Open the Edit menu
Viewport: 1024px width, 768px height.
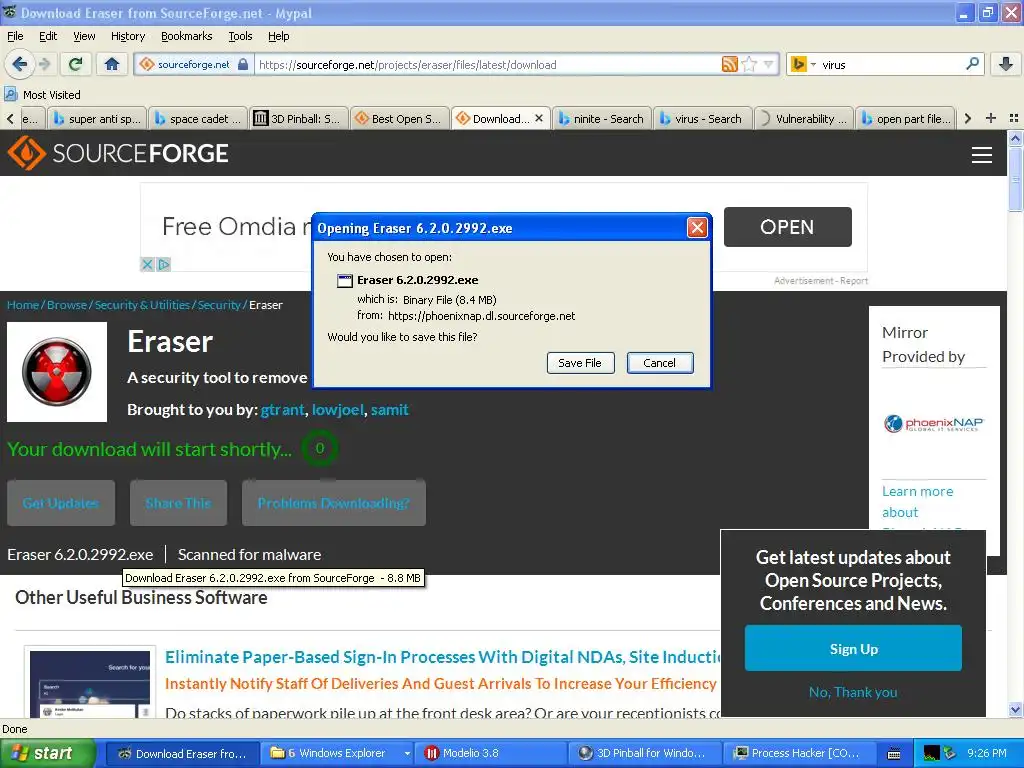pyautogui.click(x=48, y=36)
